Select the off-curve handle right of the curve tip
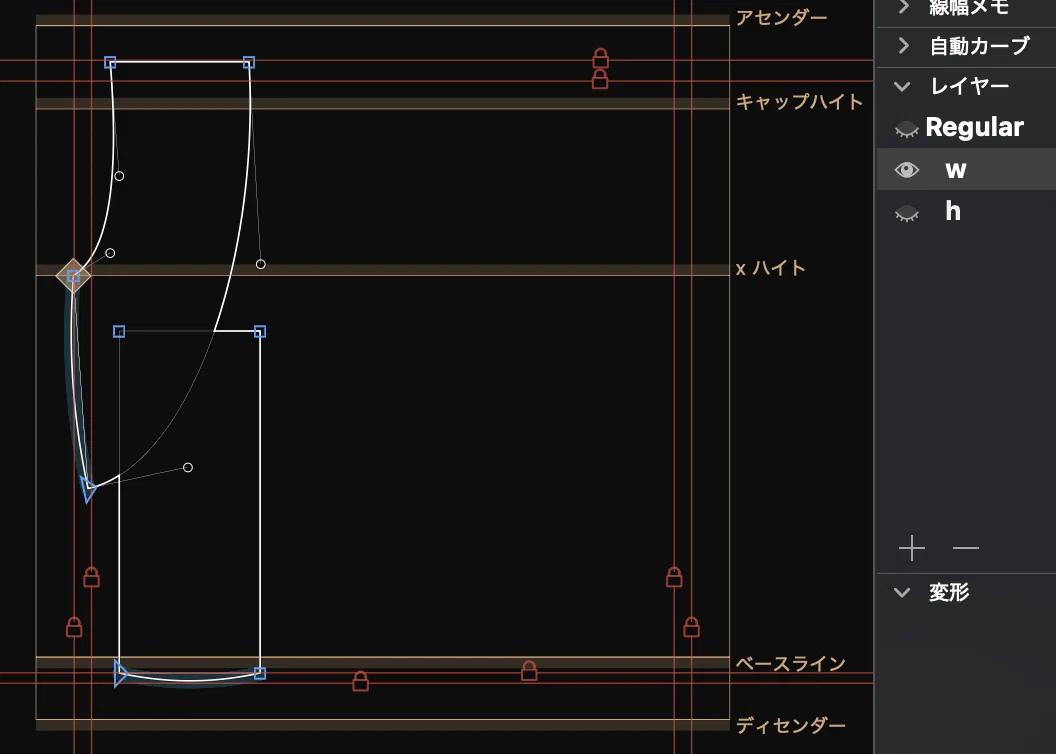This screenshot has width=1056, height=754. tap(188, 467)
